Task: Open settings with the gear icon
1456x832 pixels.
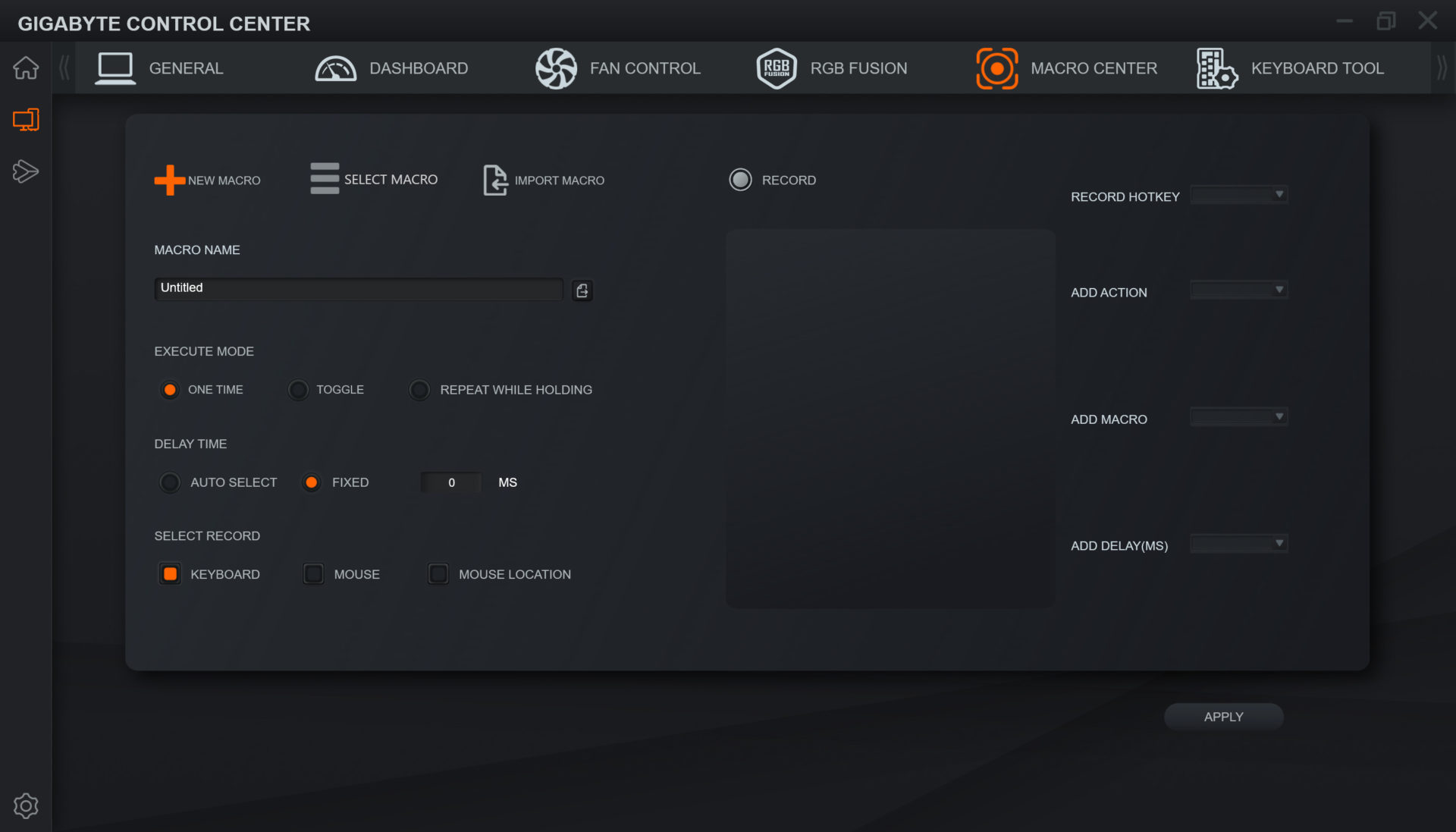Action: point(26,805)
